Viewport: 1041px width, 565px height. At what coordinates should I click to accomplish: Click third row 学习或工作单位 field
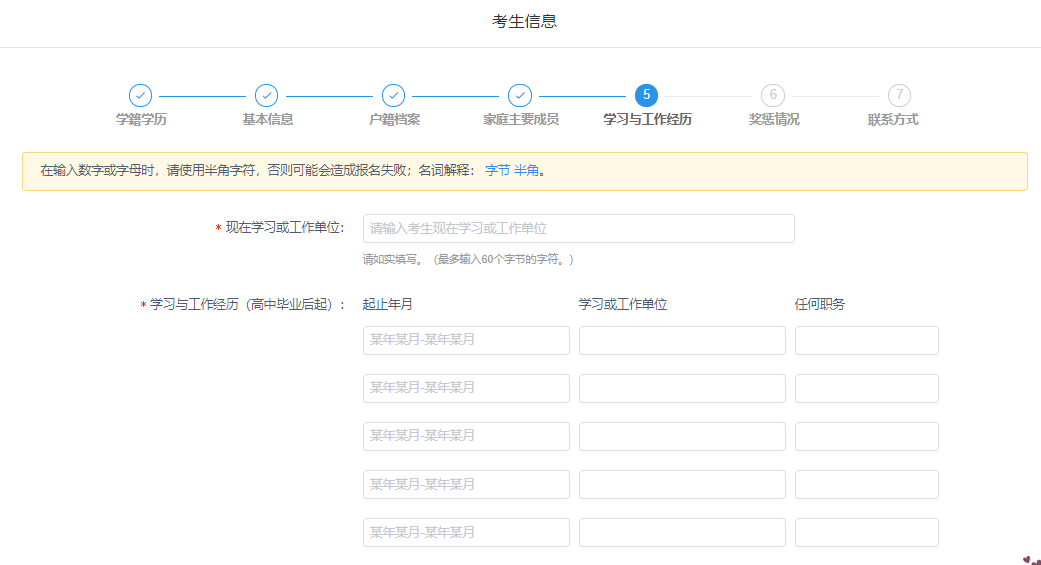point(682,436)
